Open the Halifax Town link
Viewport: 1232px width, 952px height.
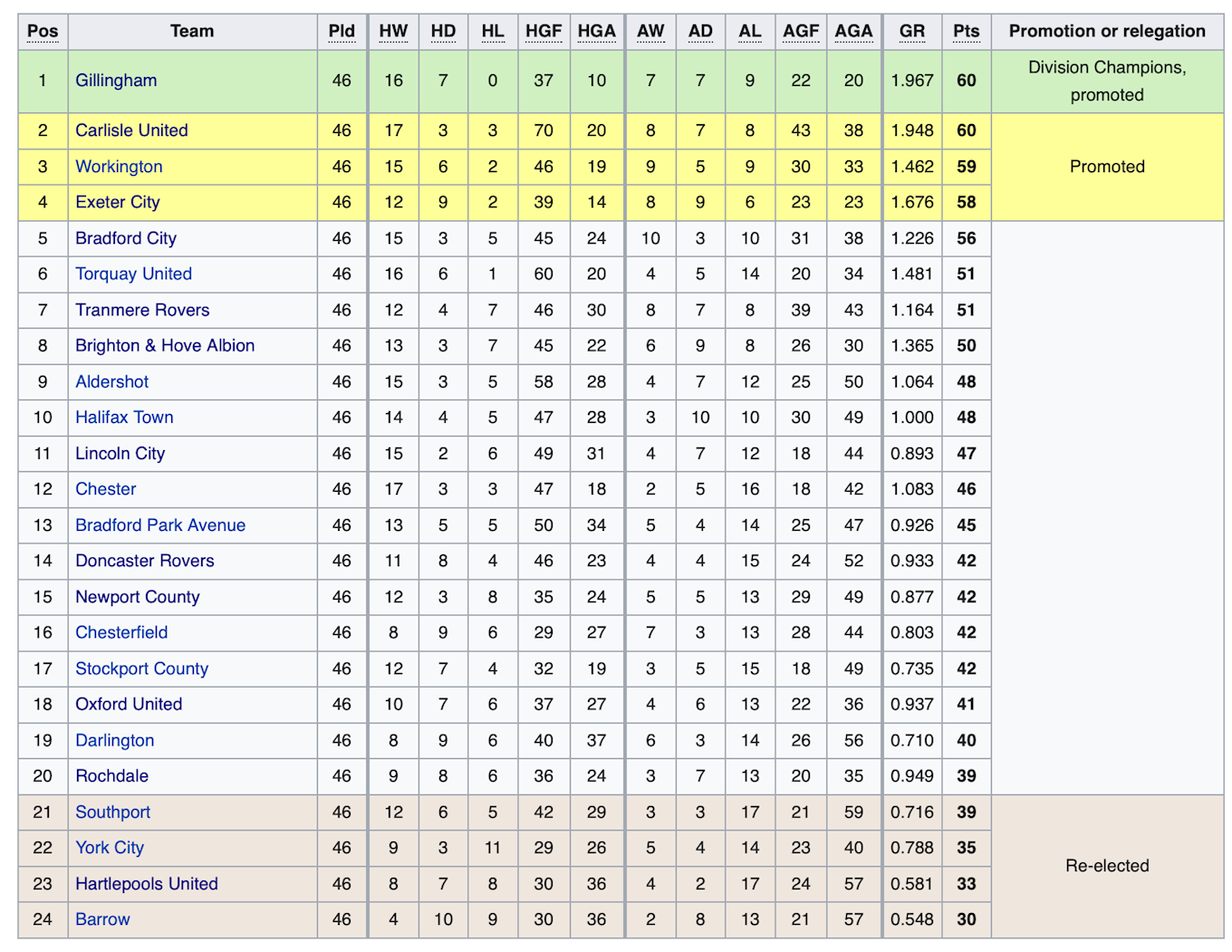pos(124,418)
